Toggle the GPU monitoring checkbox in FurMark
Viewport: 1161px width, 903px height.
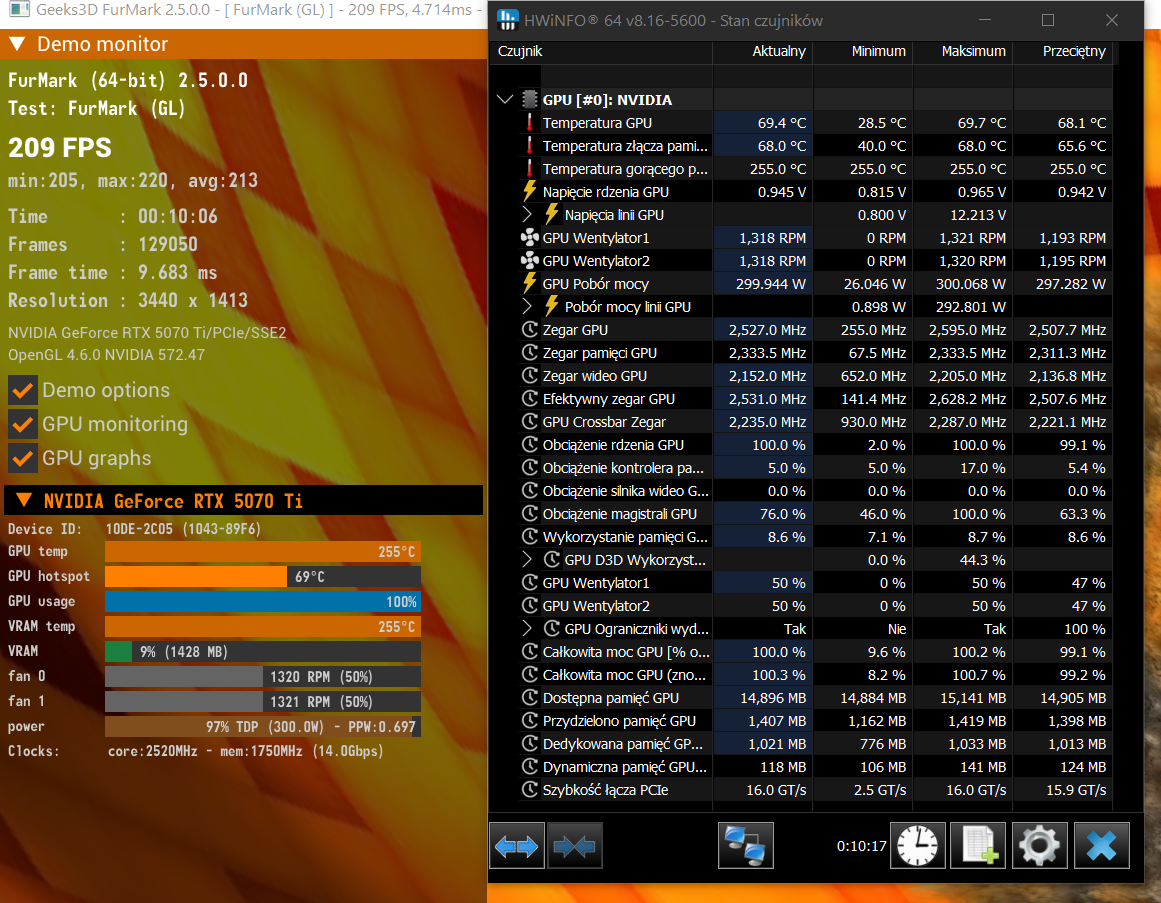pyautogui.click(x=23, y=424)
